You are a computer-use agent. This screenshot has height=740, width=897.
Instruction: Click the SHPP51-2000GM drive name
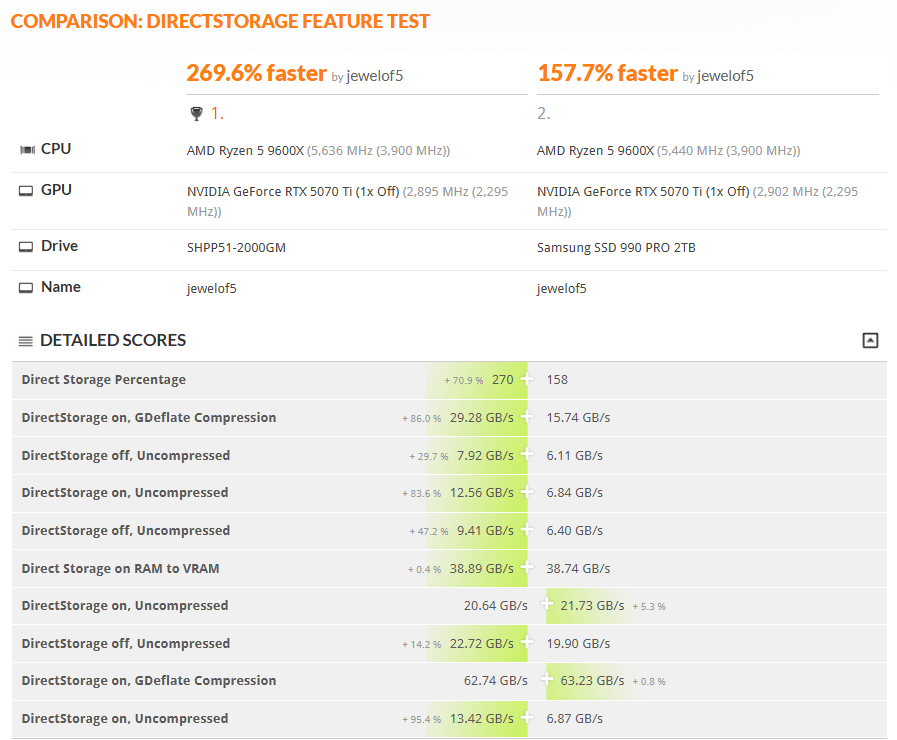(236, 248)
